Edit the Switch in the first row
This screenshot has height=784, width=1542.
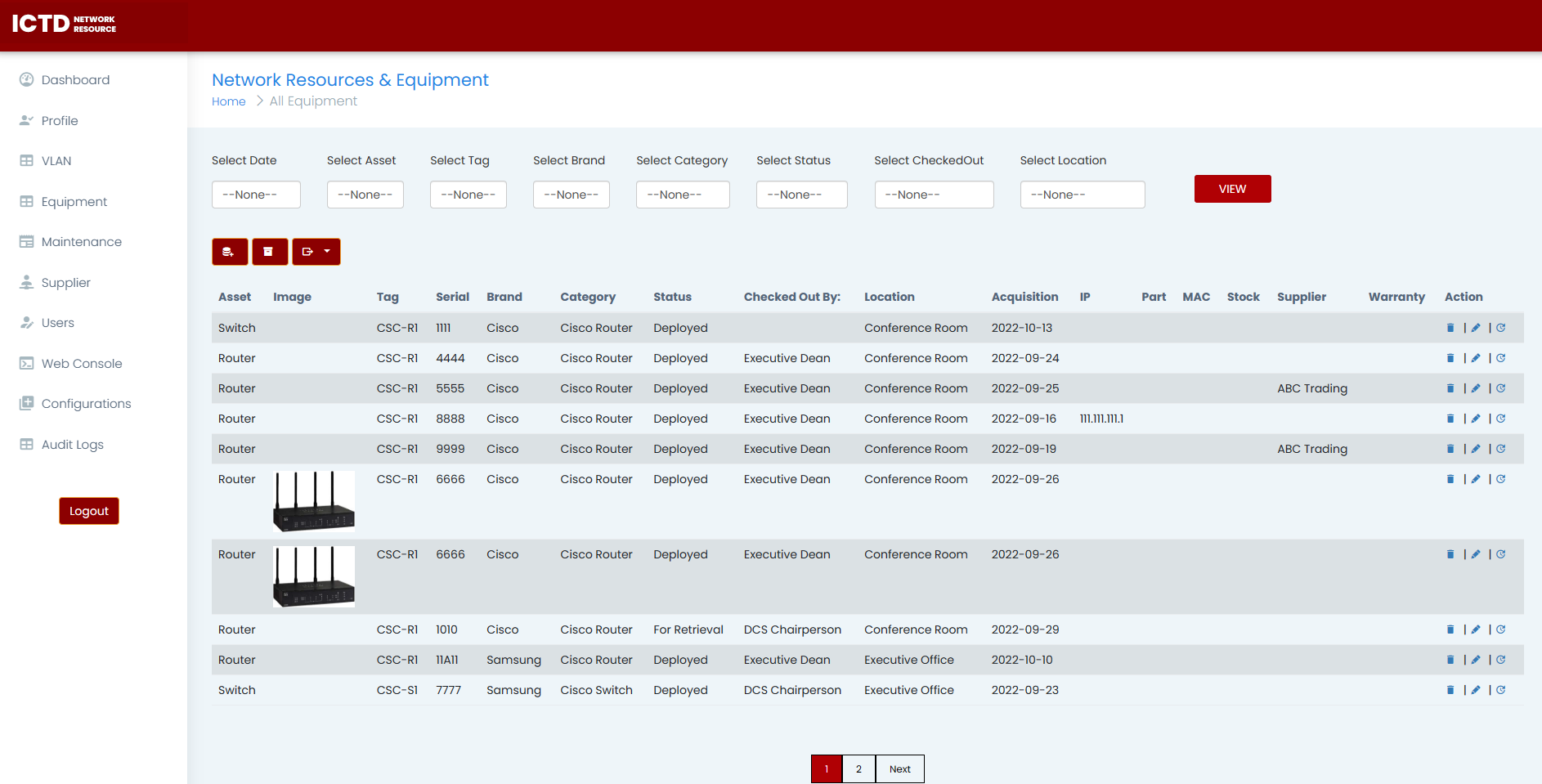(x=1476, y=328)
